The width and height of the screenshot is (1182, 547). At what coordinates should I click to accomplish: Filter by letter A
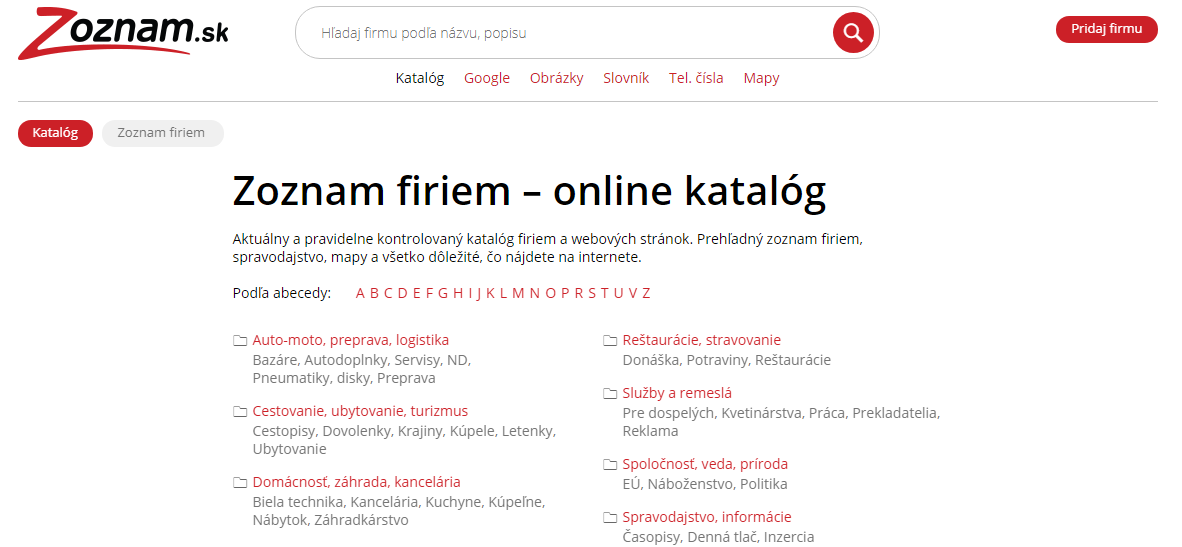(x=360, y=293)
